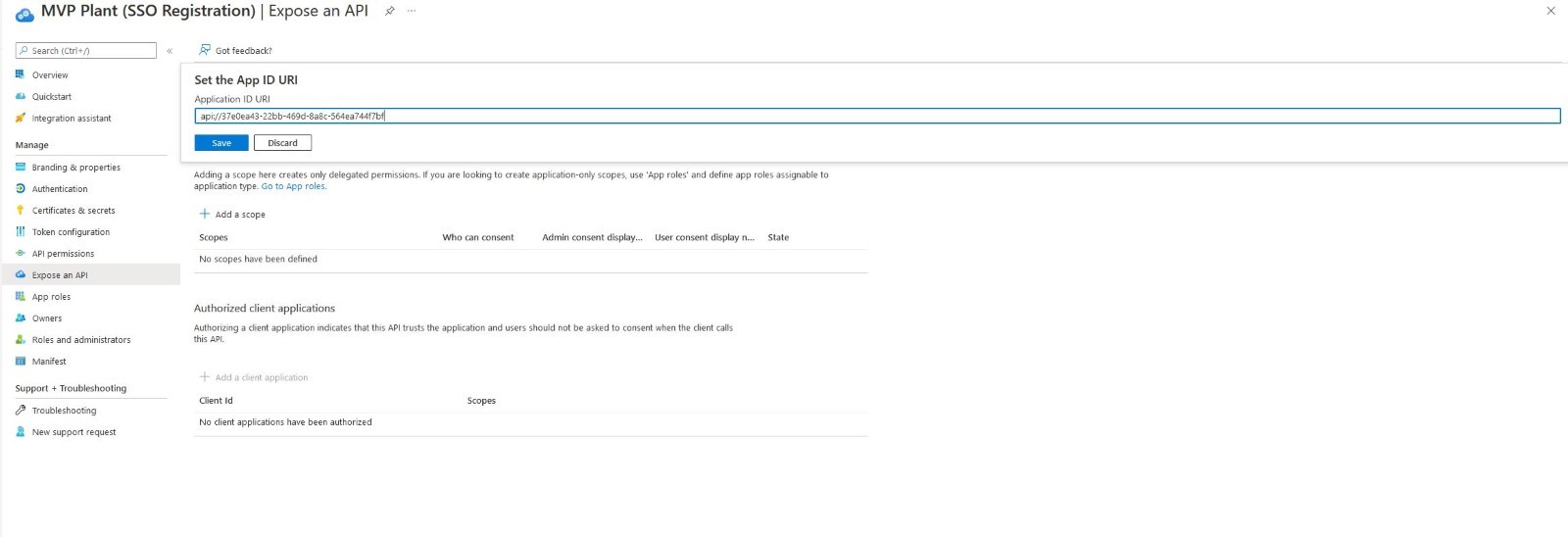Viewport: 1568px width, 537px height.
Task: Discard the App ID URI changes
Action: pyautogui.click(x=282, y=143)
